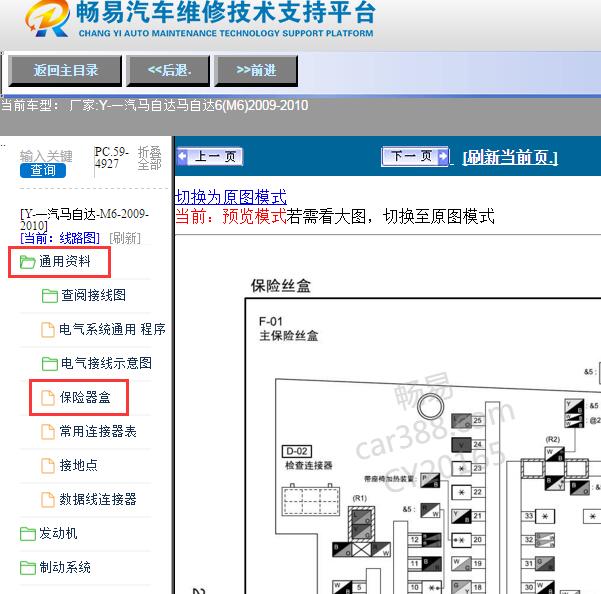Click document icon beside 常用连接器表

click(48, 432)
